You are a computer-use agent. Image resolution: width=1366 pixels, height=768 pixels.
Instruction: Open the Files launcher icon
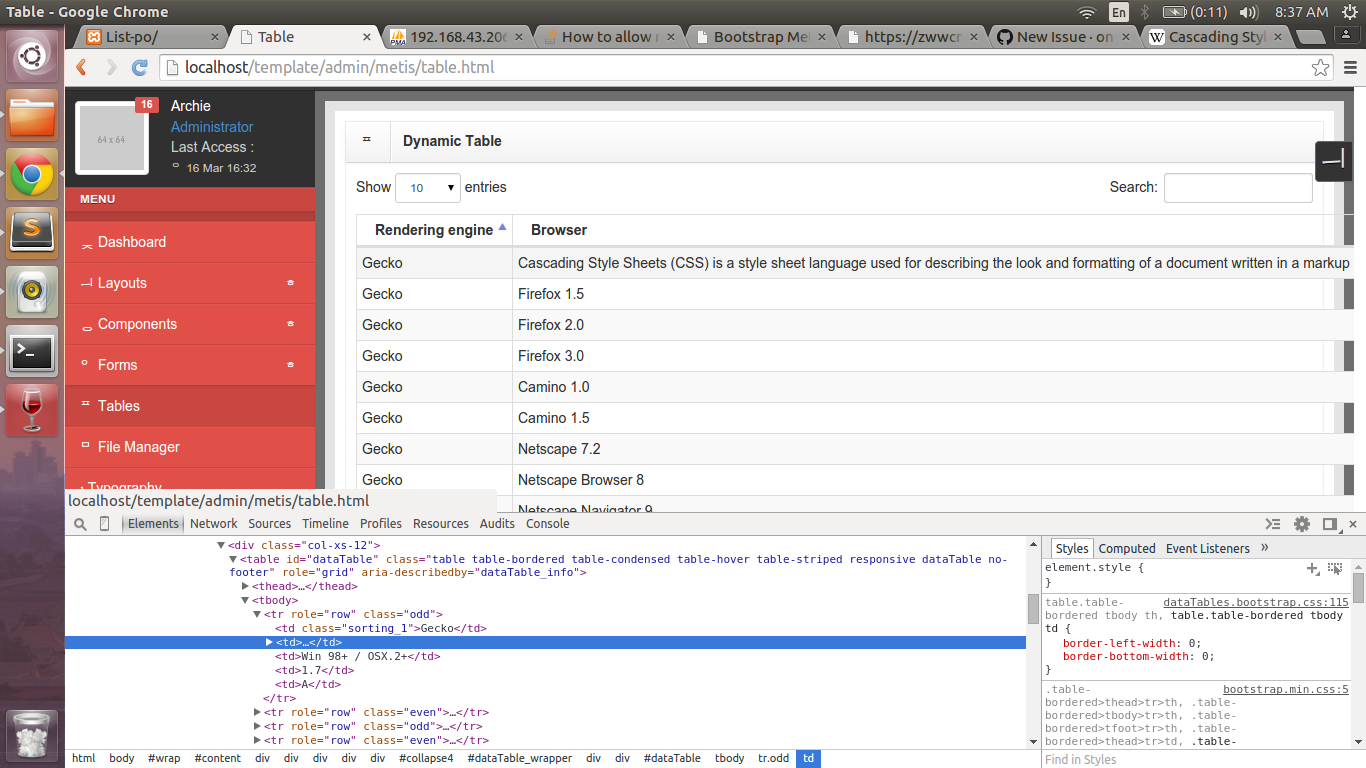pyautogui.click(x=32, y=116)
